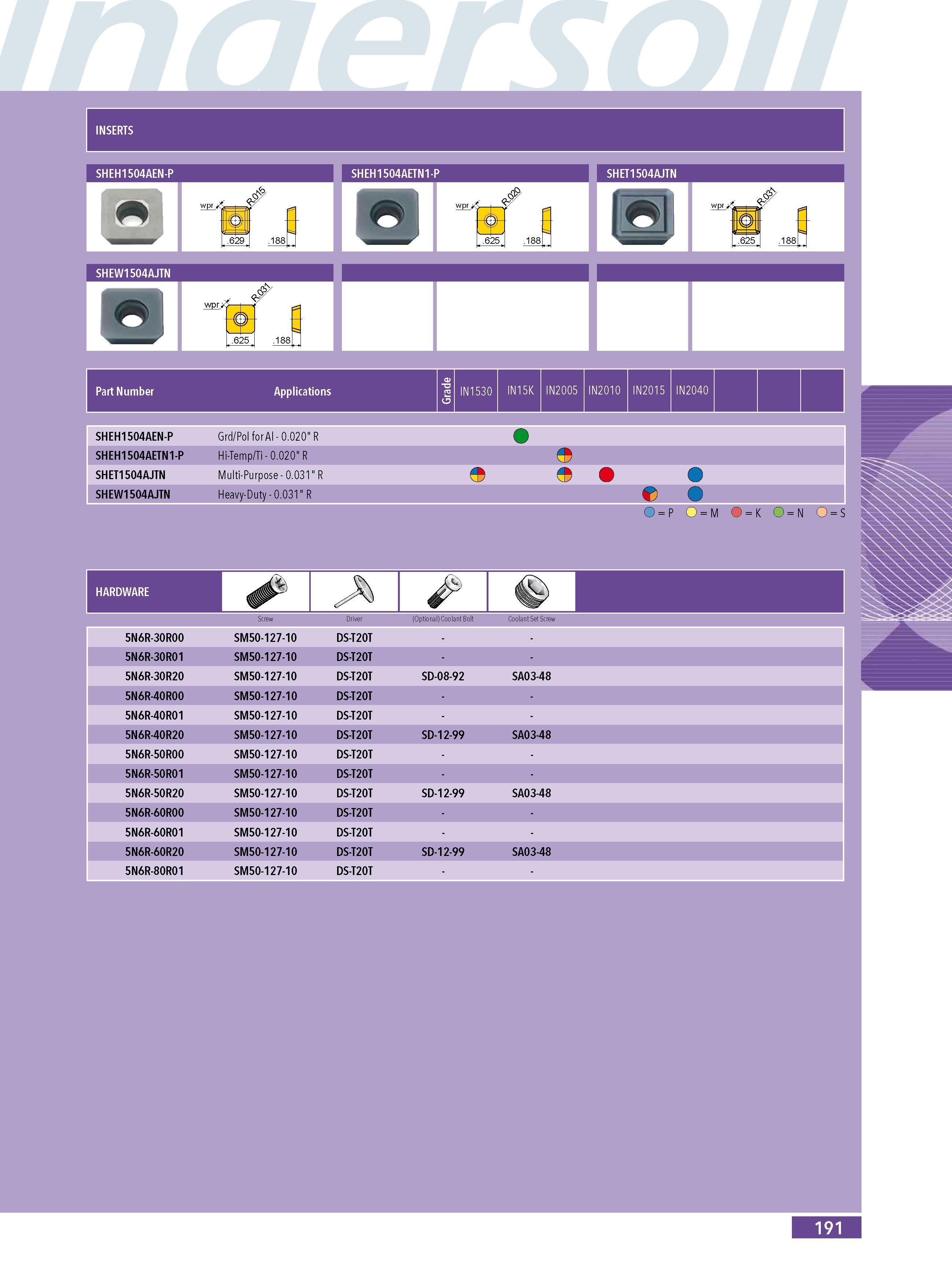Click SM50-127-10 in the 5N6R-30R00 row
Viewport: 952px width, 1286px height.
coord(265,638)
